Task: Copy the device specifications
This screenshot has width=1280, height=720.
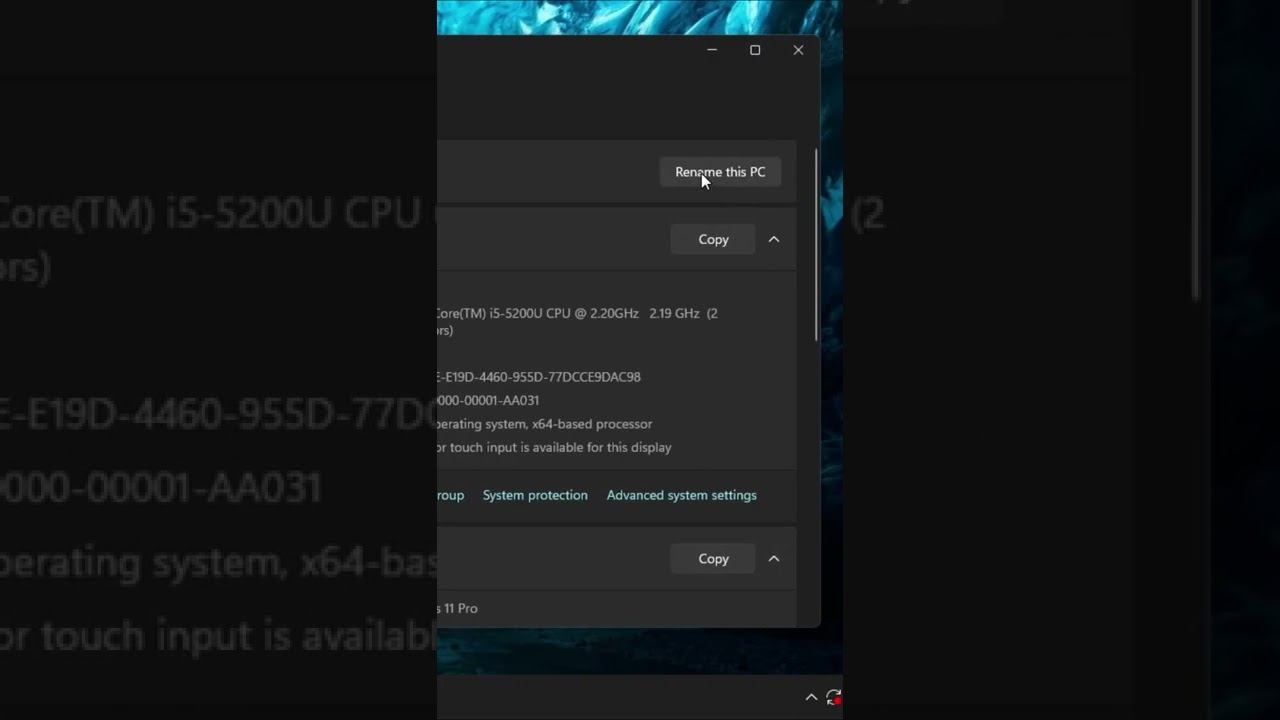Action: (713, 239)
